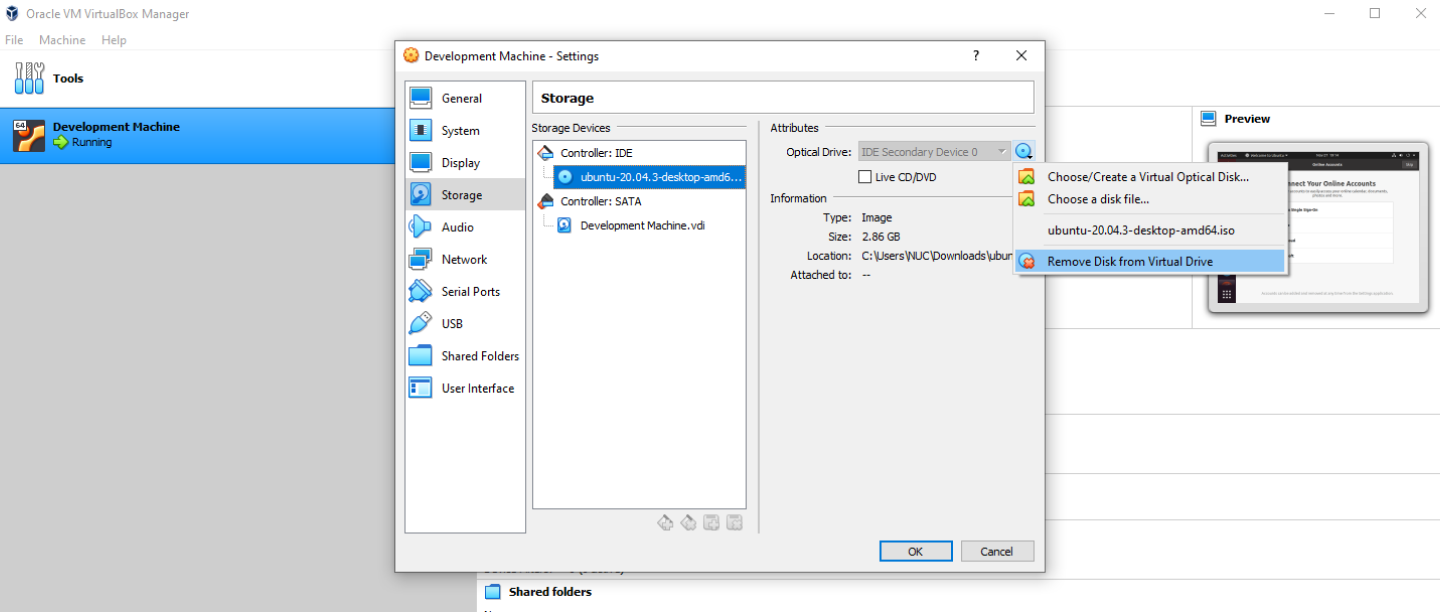The height and width of the screenshot is (612, 1440).
Task: Close the Development Machine Settings dialog
Action: pos(1021,56)
